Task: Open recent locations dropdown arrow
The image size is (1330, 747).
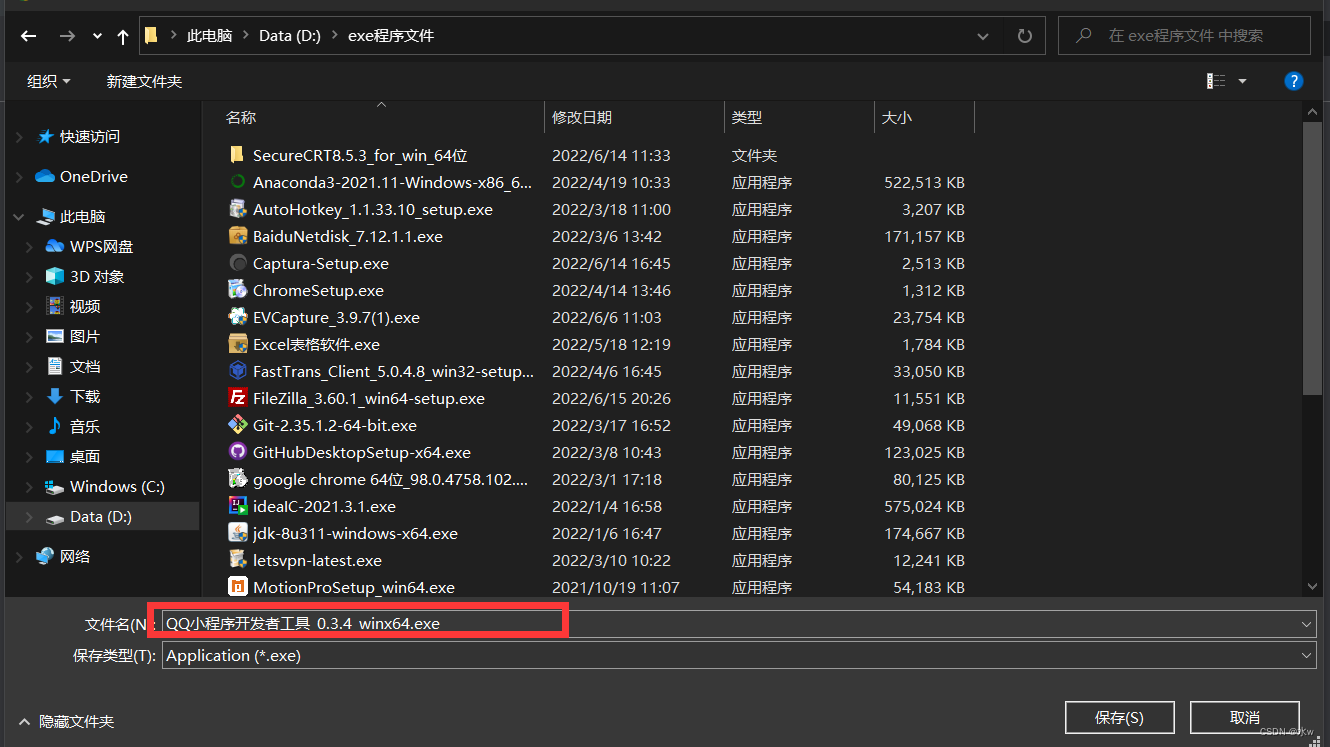Action: (x=97, y=36)
